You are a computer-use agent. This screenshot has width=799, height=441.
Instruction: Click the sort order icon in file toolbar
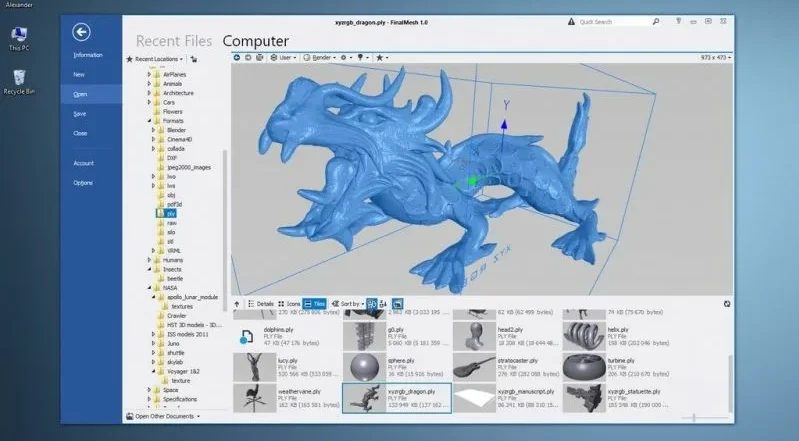(x=383, y=304)
